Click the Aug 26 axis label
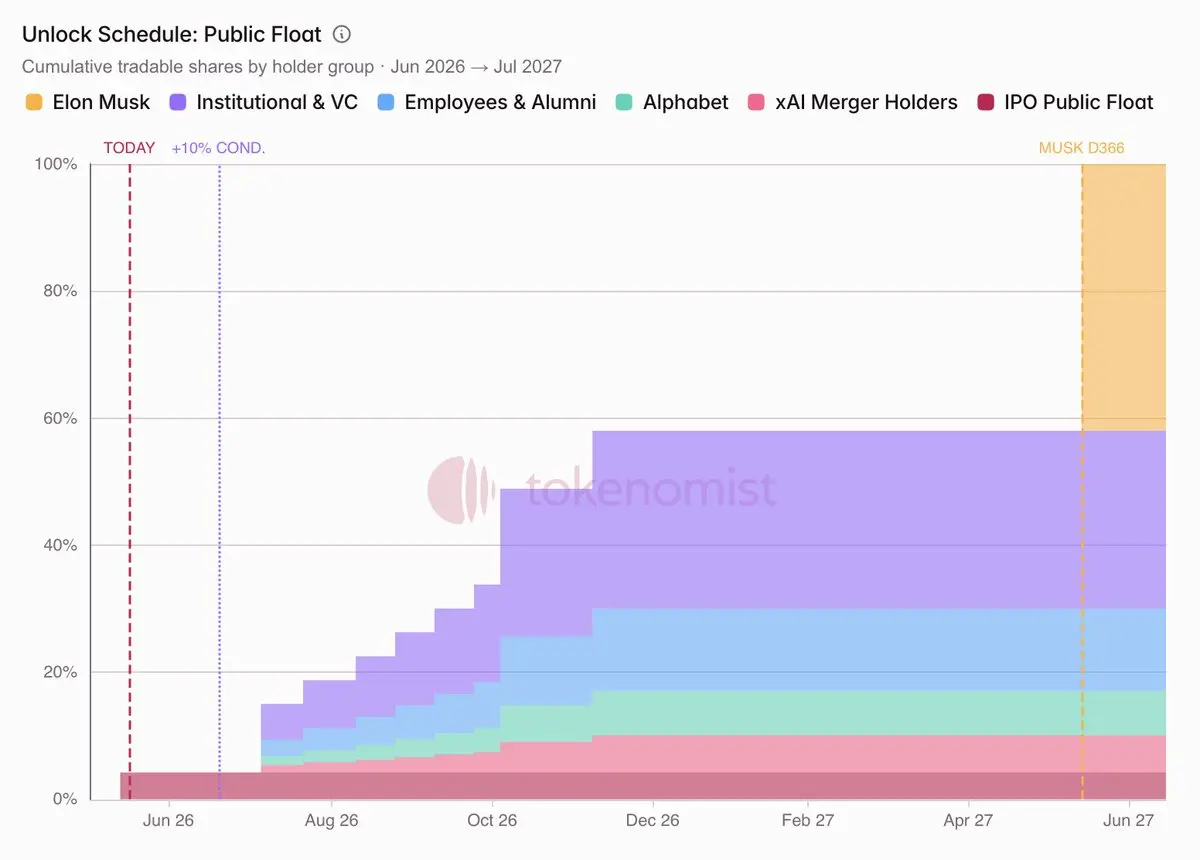This screenshot has width=1200, height=860. point(331,820)
